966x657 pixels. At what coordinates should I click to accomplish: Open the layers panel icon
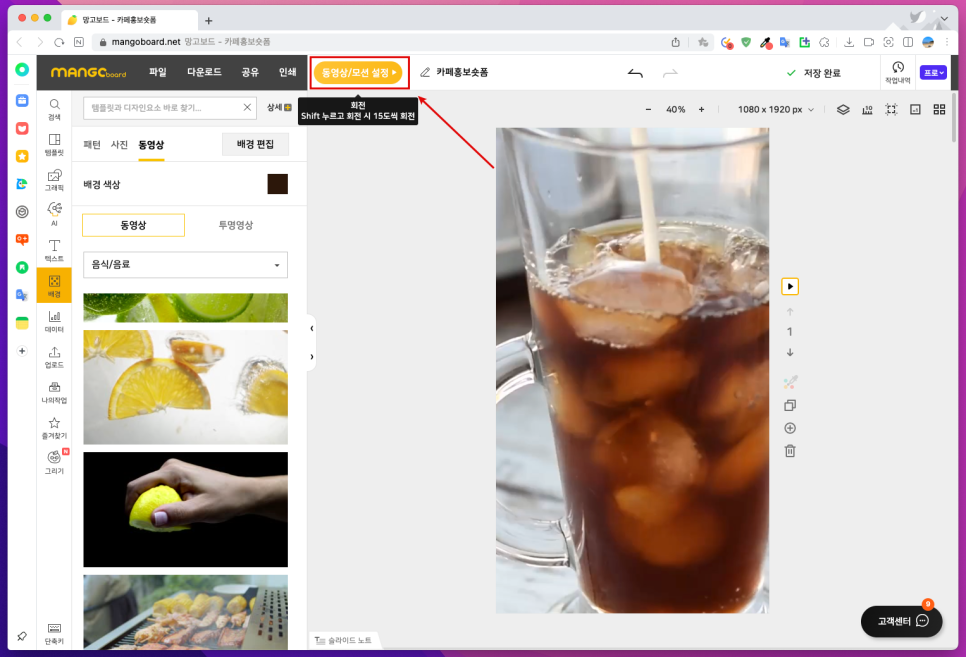(x=843, y=110)
